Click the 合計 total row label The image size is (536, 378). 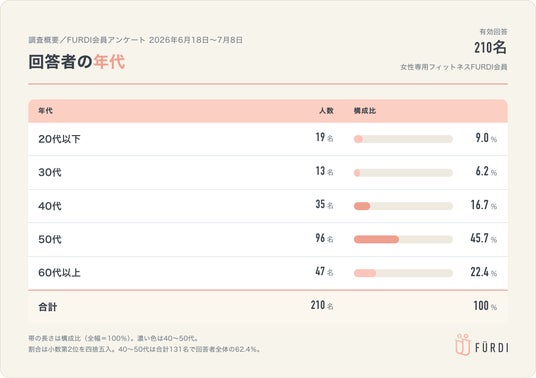(x=48, y=307)
